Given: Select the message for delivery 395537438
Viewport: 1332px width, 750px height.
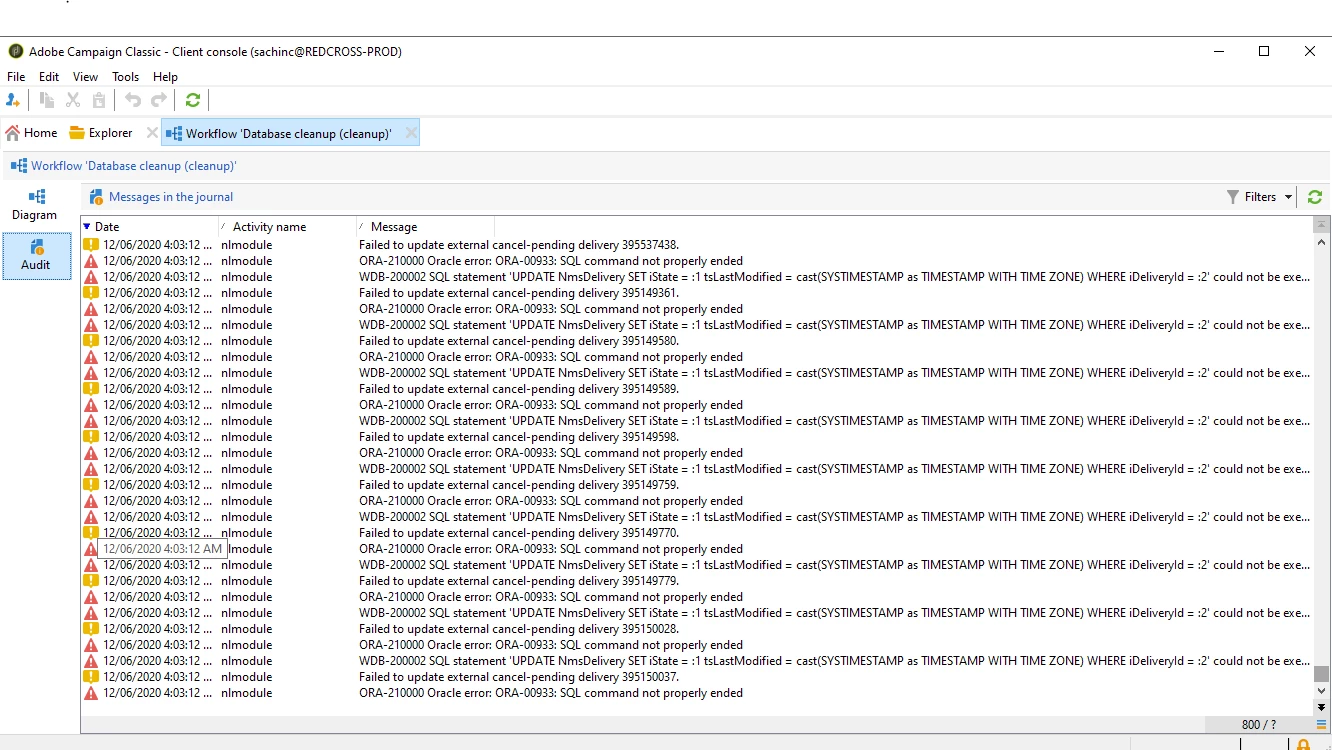Looking at the screenshot, I should click(519, 245).
